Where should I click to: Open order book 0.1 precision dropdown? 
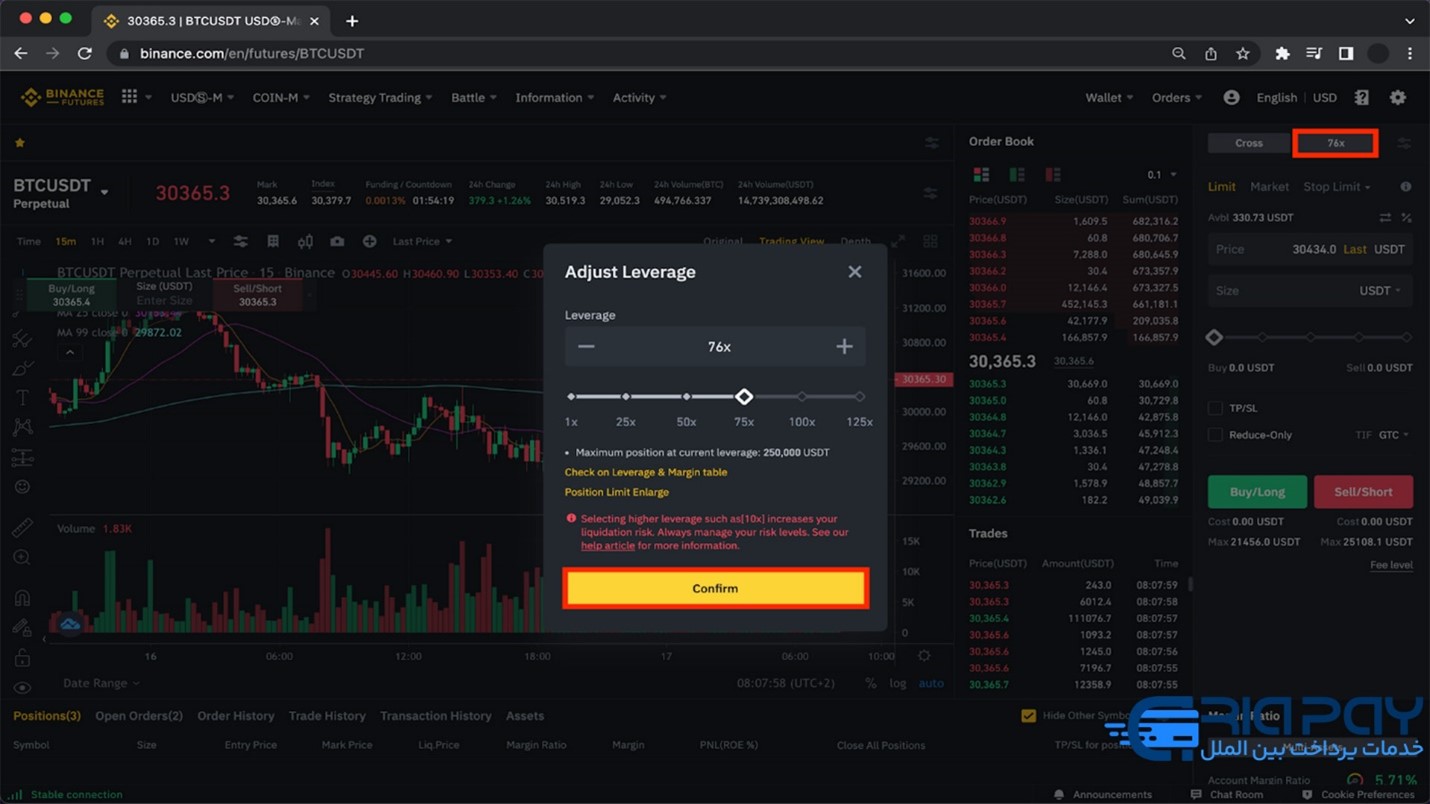(1162, 175)
